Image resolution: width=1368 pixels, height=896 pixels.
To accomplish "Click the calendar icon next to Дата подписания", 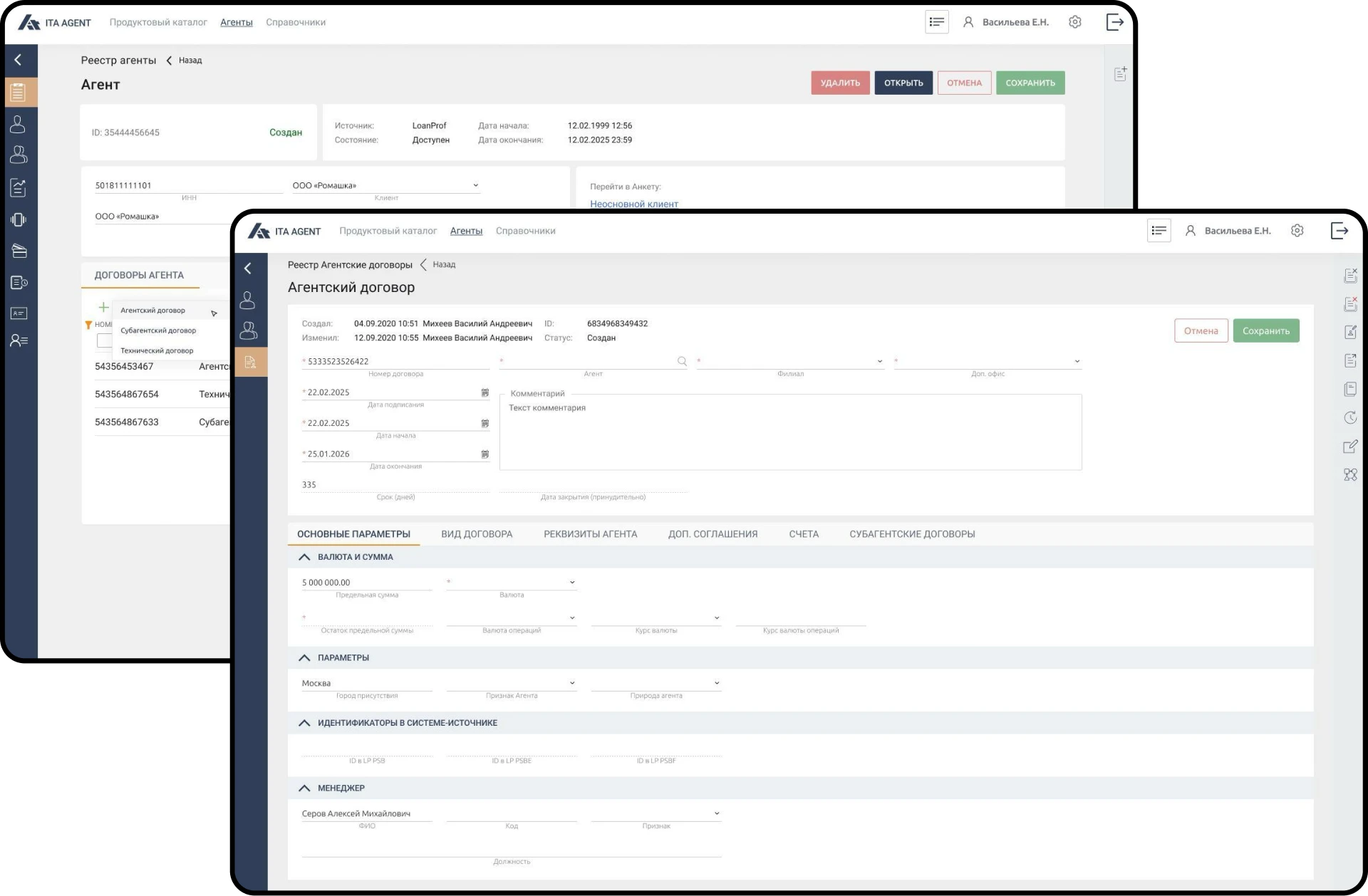I will (x=484, y=392).
